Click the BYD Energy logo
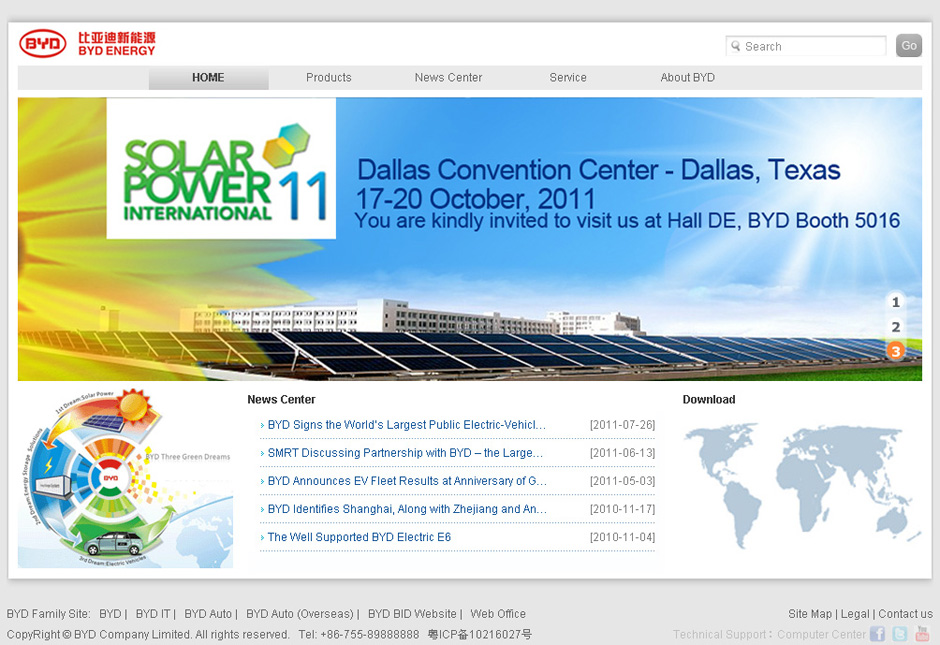940x645 pixels. point(88,44)
